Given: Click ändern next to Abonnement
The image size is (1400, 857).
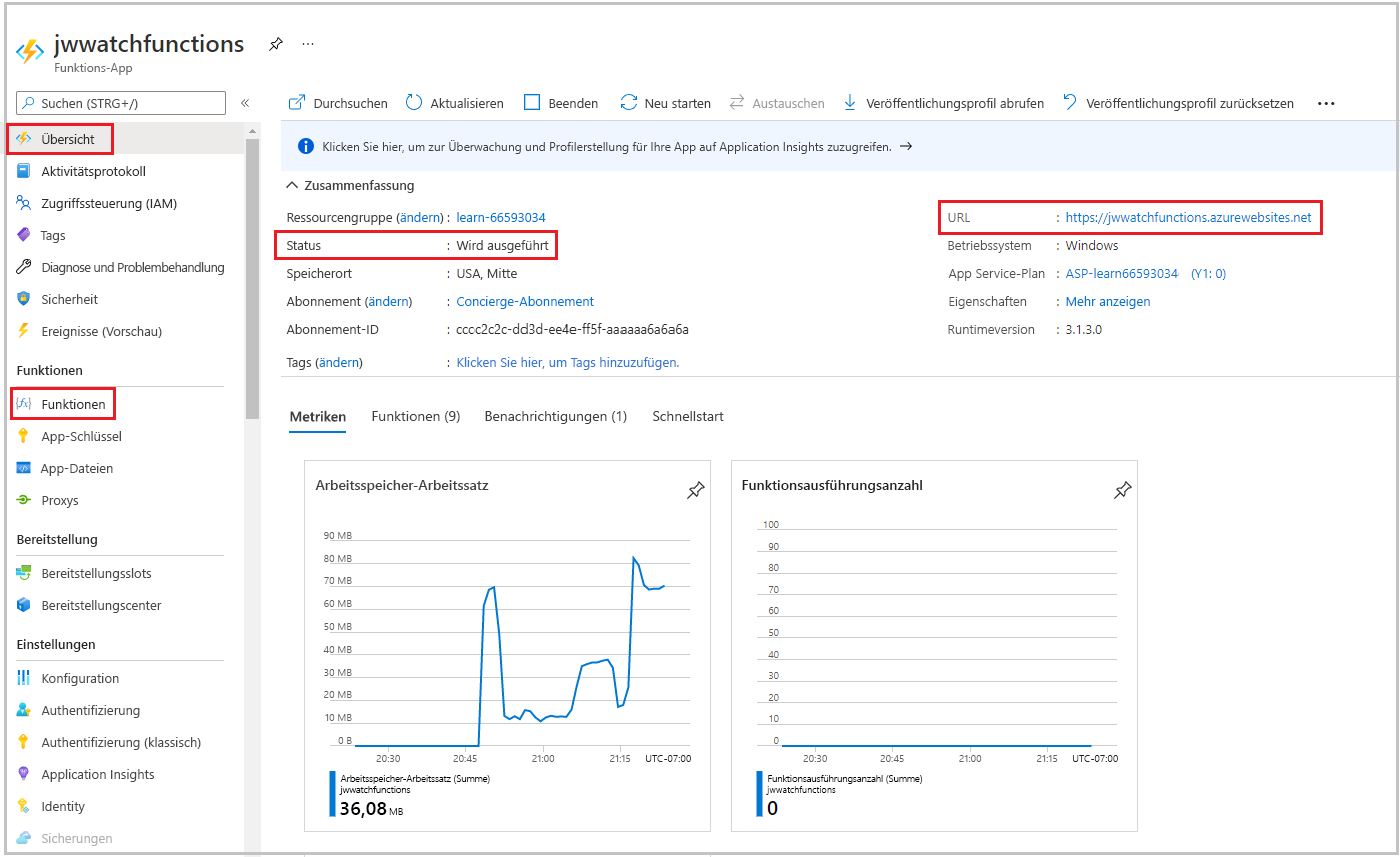Looking at the screenshot, I should pos(389,301).
